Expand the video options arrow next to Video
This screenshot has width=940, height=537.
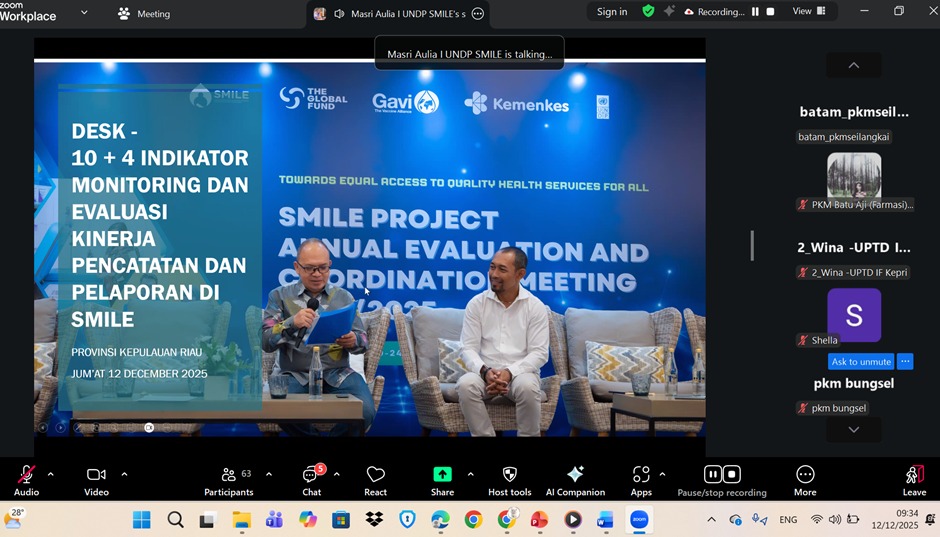pyautogui.click(x=124, y=474)
